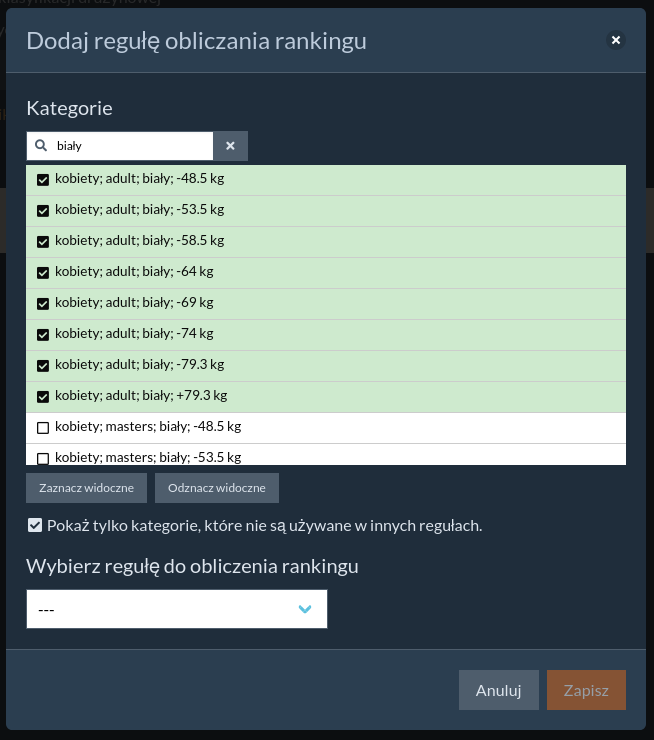Close the ranking rule dialog
This screenshot has width=654, height=740.
[616, 40]
